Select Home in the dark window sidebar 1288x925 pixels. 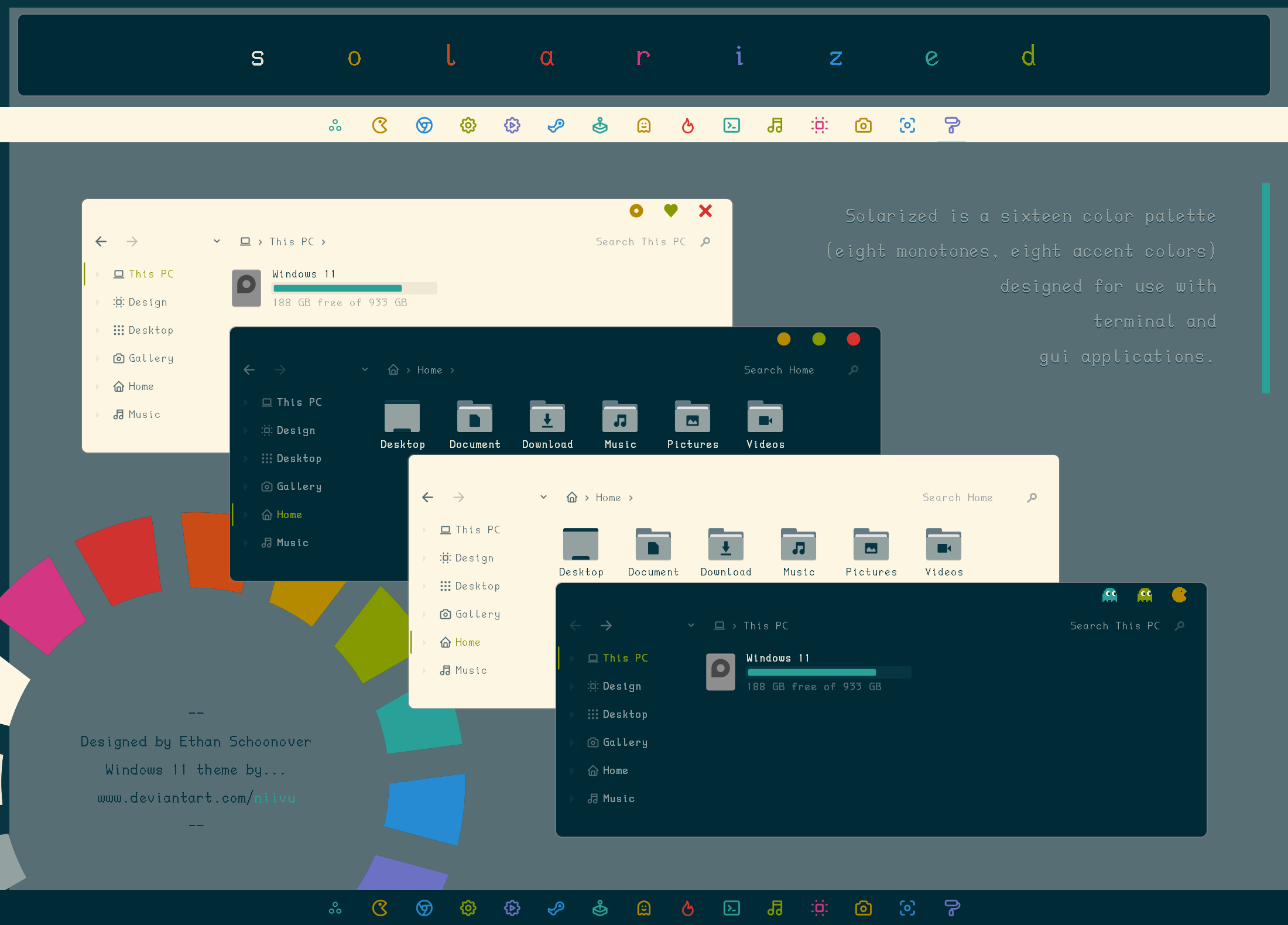pyautogui.click(x=289, y=514)
